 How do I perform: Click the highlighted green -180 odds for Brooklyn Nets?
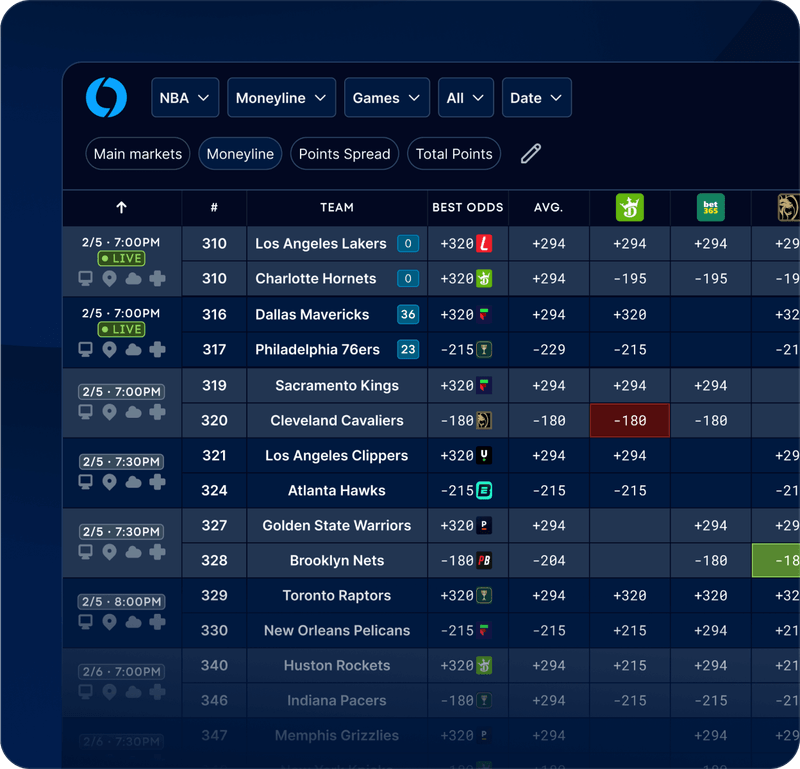coord(779,560)
